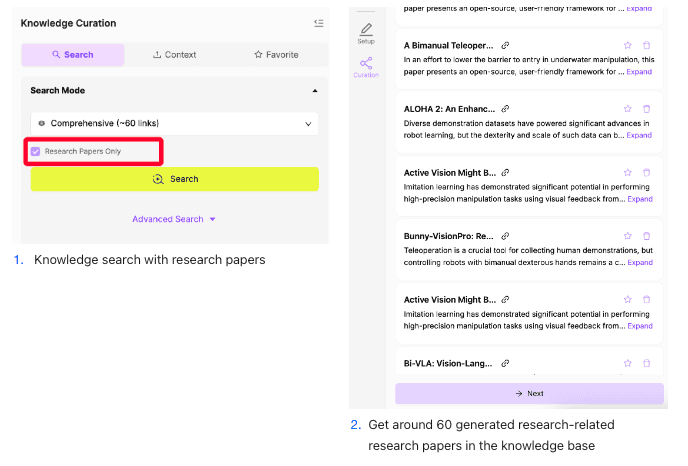Remove the Bunny-VisionPro paper with trash icon
The height and width of the screenshot is (466, 688).
tap(646, 236)
